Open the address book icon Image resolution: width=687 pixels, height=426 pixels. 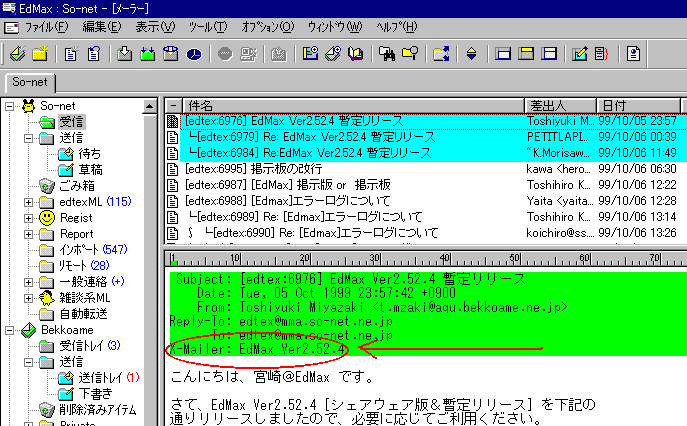pos(356,54)
